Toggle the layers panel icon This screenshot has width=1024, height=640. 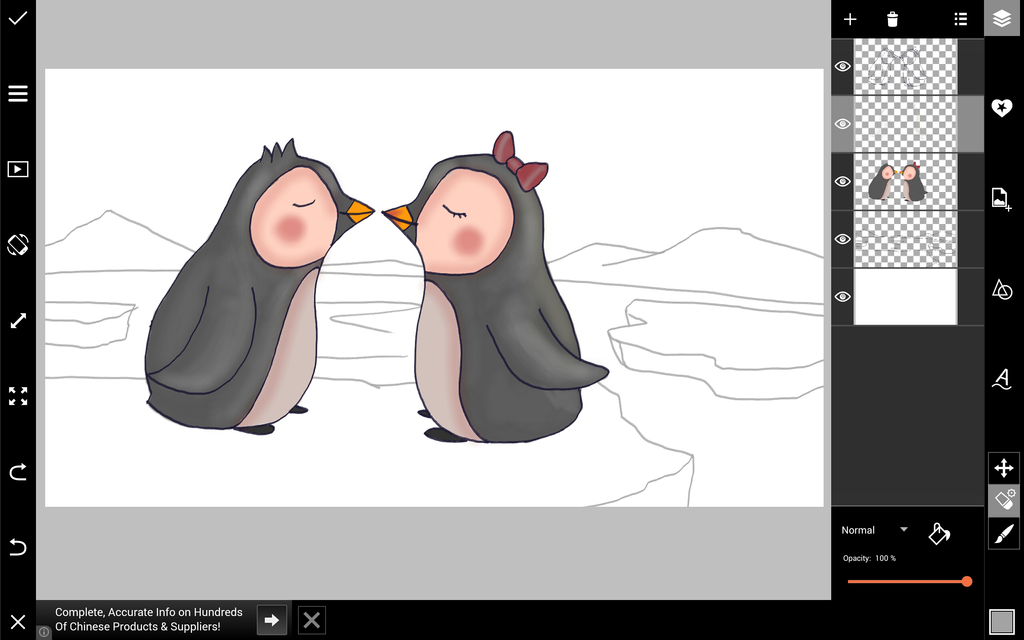tap(1002, 18)
